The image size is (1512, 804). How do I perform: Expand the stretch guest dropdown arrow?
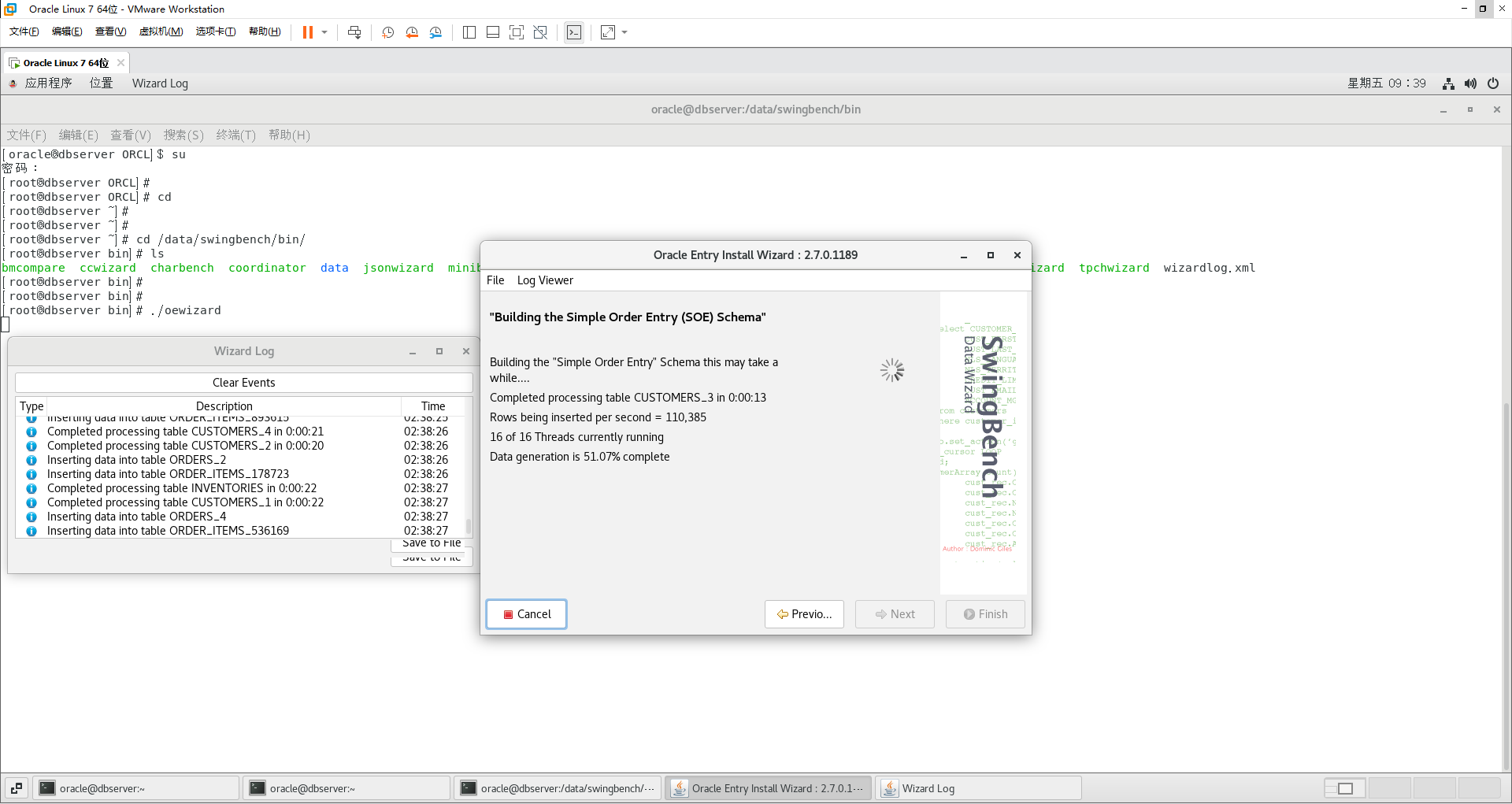coord(624,32)
